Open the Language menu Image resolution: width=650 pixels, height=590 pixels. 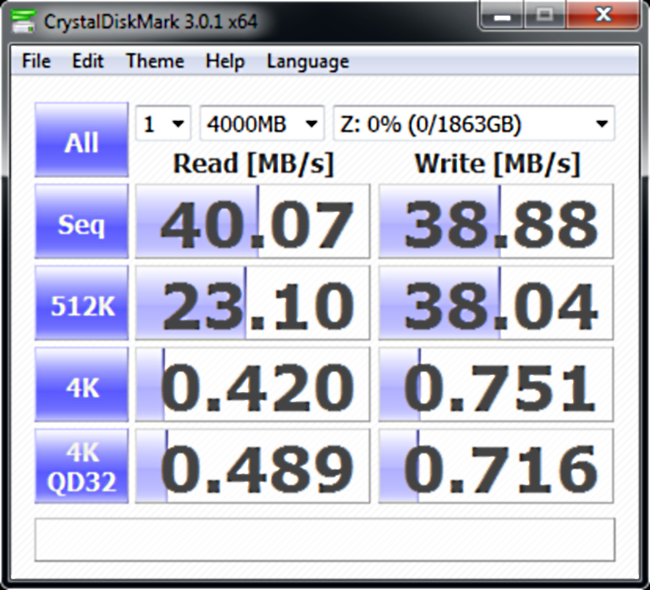tap(308, 61)
